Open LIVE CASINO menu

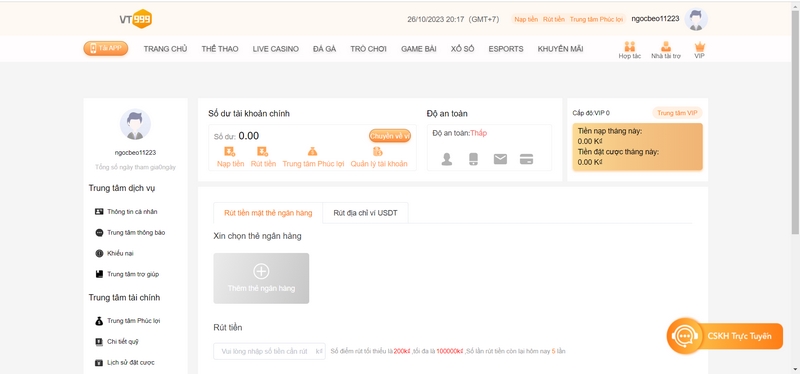coord(276,49)
